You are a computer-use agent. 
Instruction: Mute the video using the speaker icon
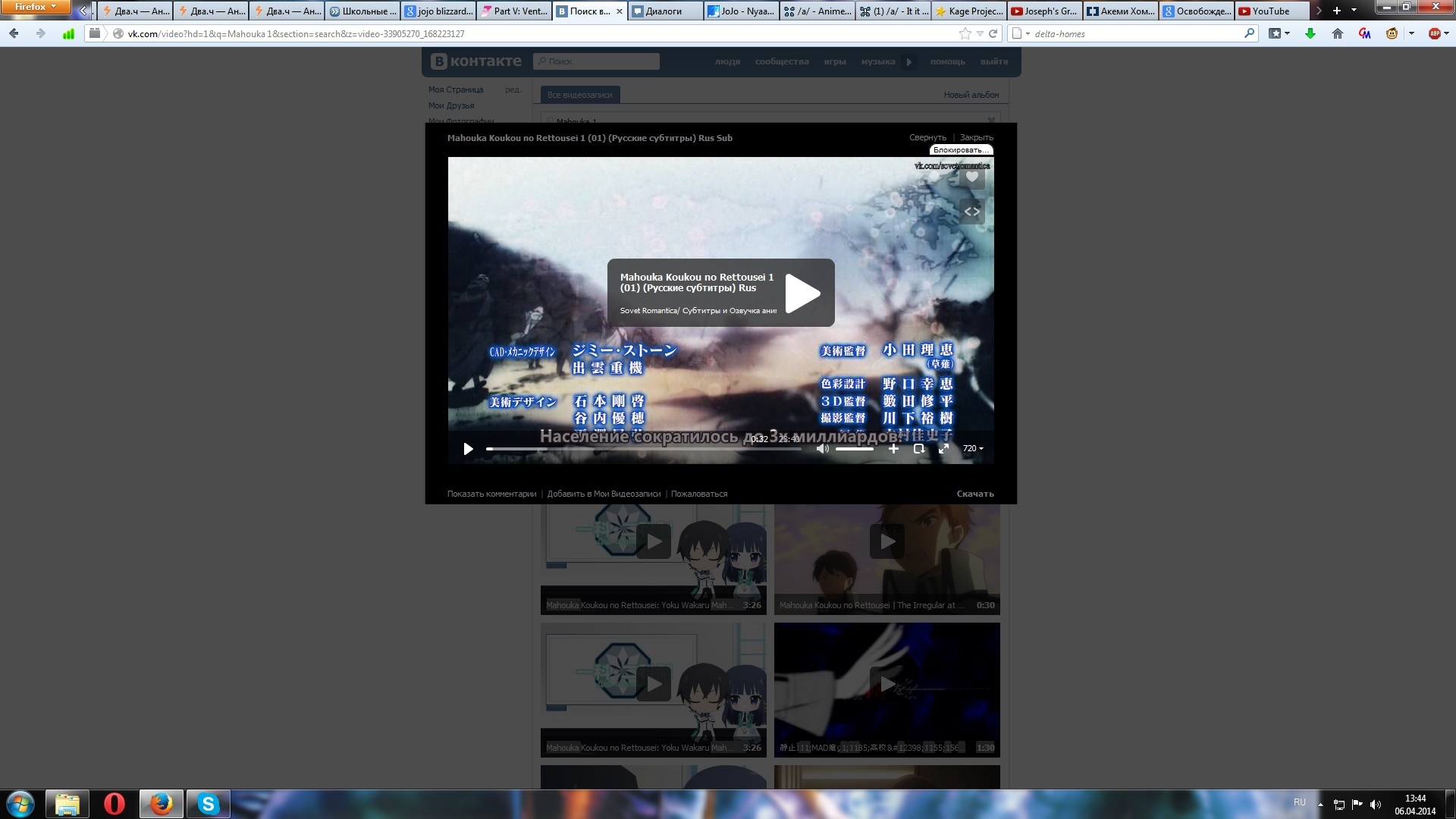point(822,449)
